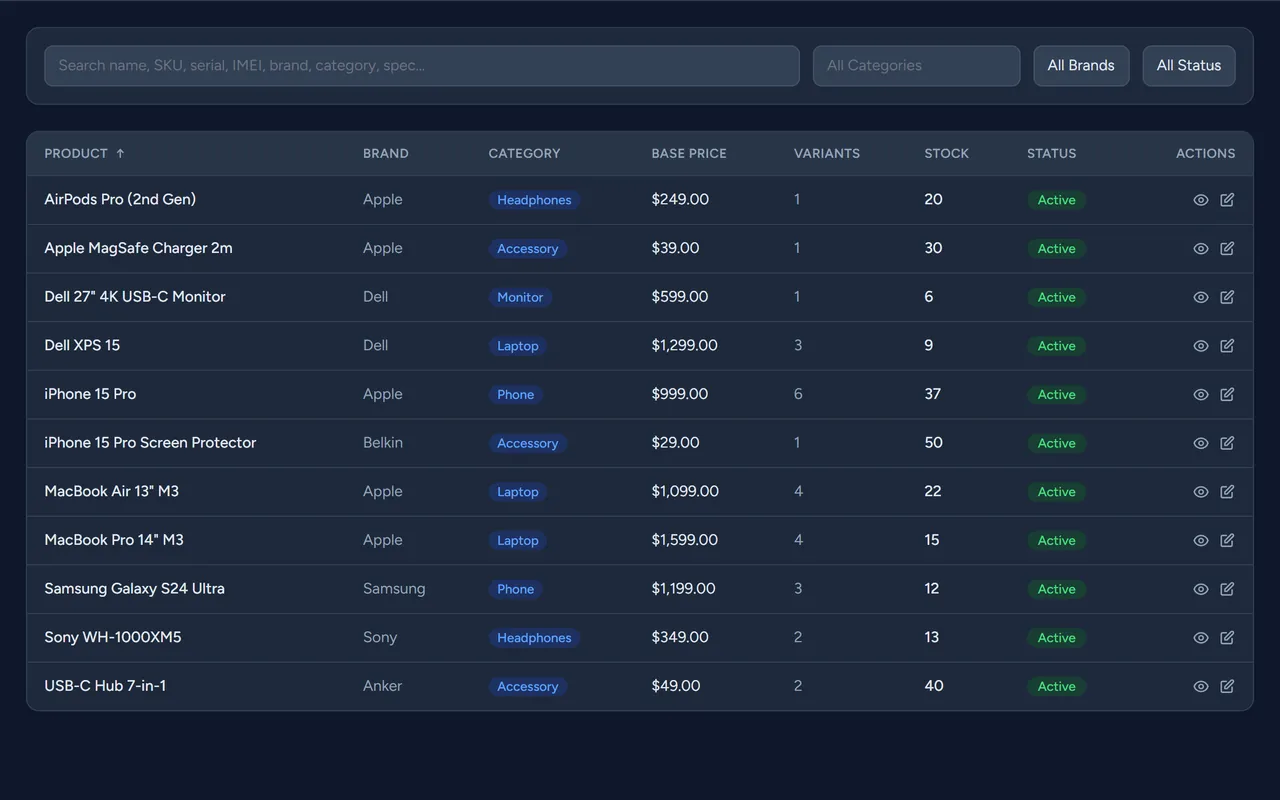Focus the product search field
This screenshot has height=800, width=1280.
click(422, 66)
